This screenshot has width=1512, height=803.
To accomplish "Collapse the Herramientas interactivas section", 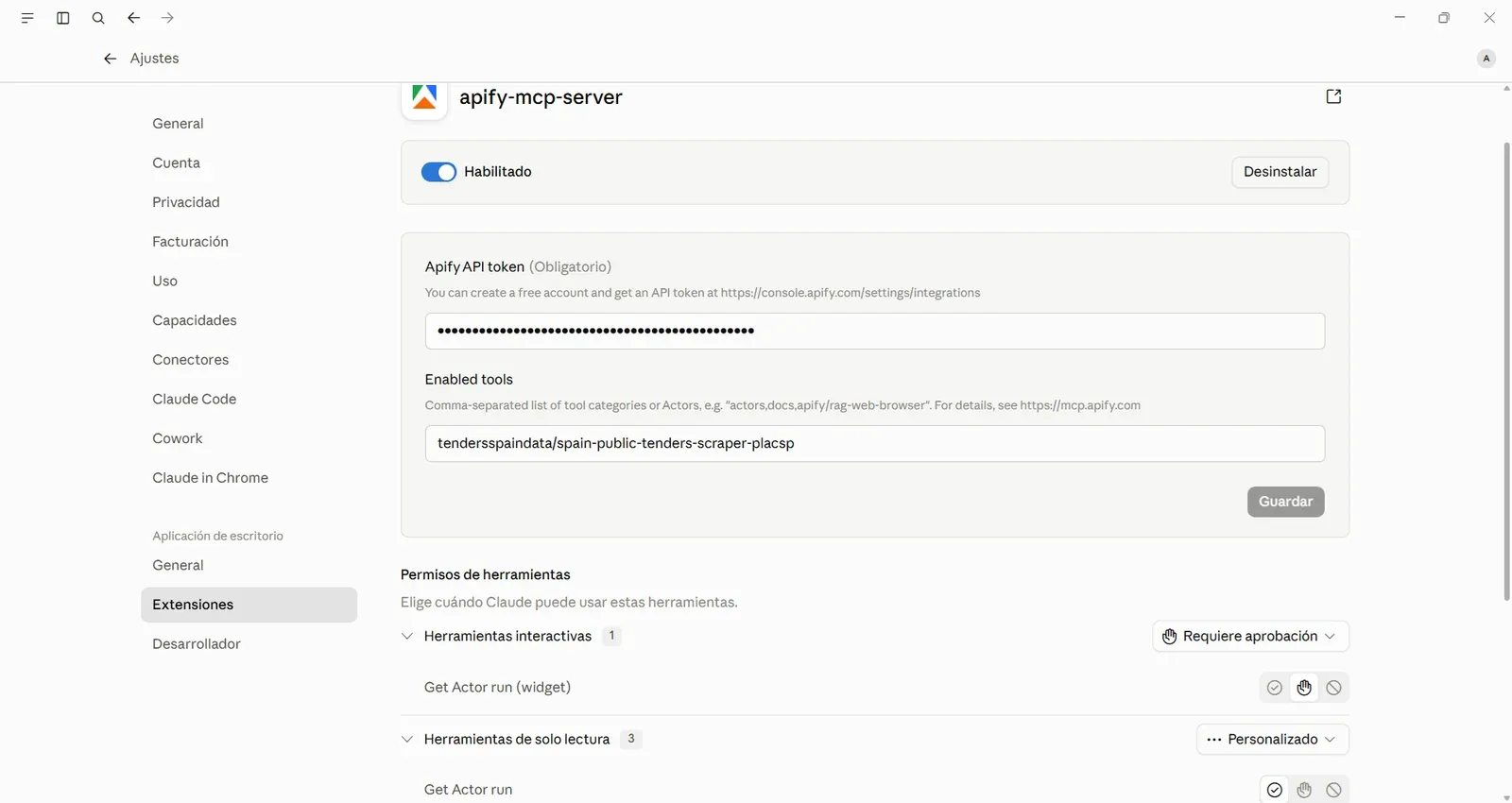I will coord(407,636).
